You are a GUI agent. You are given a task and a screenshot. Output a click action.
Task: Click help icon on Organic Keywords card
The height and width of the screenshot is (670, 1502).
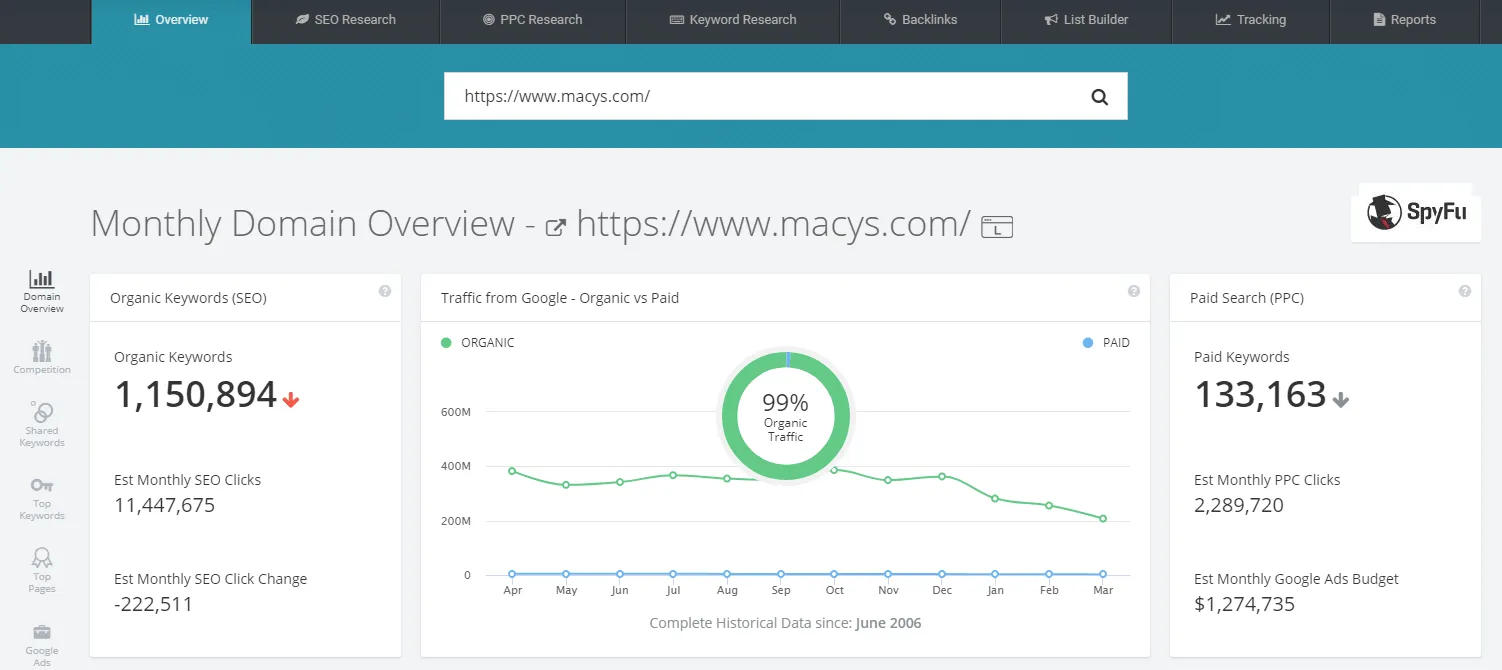[385, 291]
